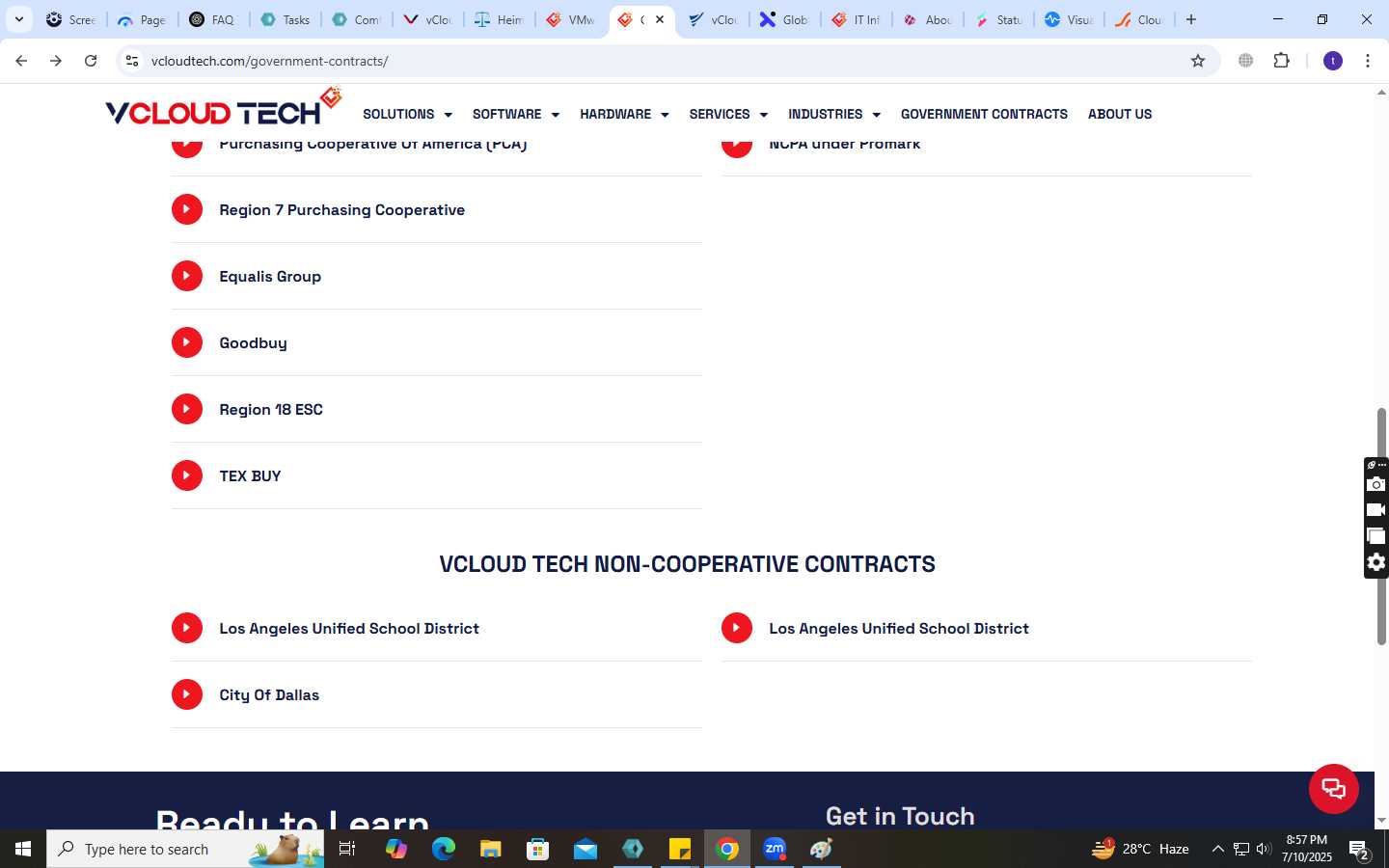Click camera screenshot icon on side panel

pos(1376,484)
